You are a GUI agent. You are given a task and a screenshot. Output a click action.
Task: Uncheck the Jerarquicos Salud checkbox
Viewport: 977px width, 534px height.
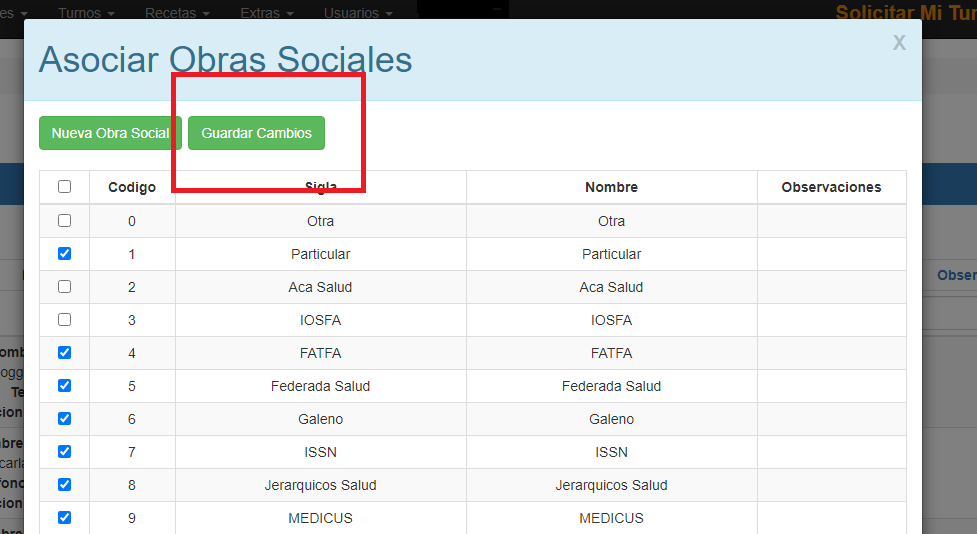pyautogui.click(x=65, y=485)
